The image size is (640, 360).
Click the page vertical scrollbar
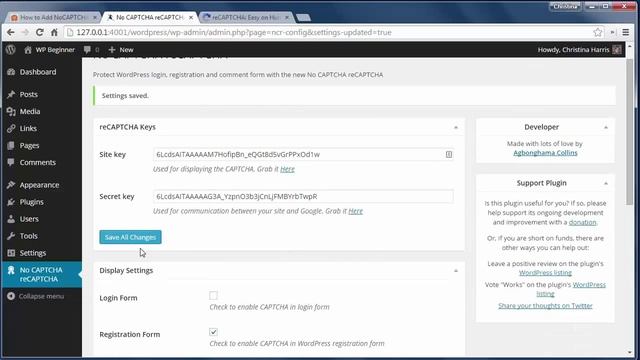629,133
